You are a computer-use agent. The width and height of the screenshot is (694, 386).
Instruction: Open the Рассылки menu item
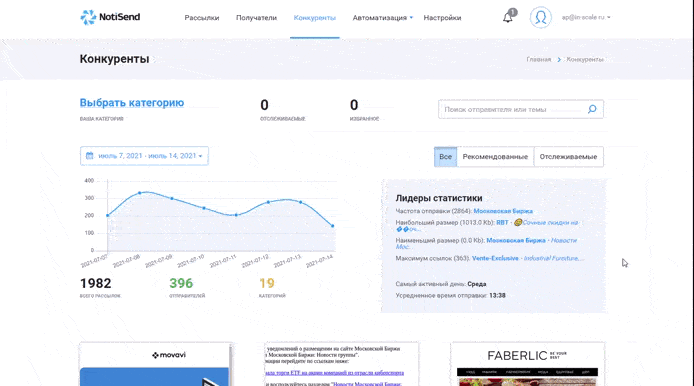coord(202,18)
